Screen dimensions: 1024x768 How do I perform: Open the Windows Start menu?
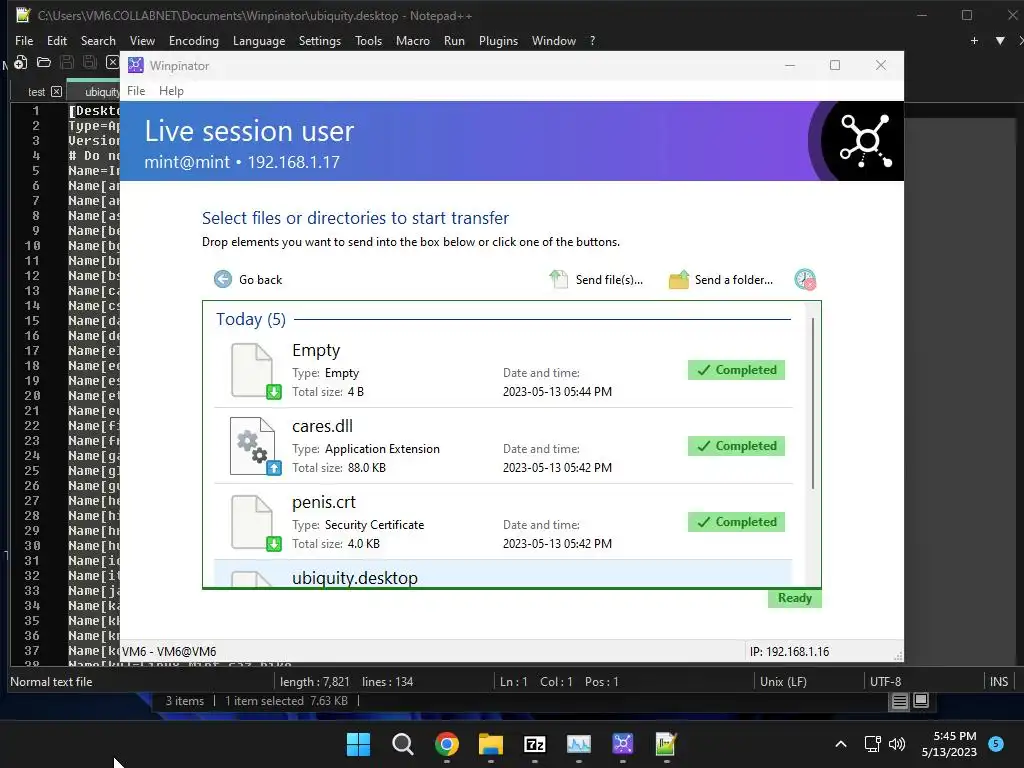[358, 744]
